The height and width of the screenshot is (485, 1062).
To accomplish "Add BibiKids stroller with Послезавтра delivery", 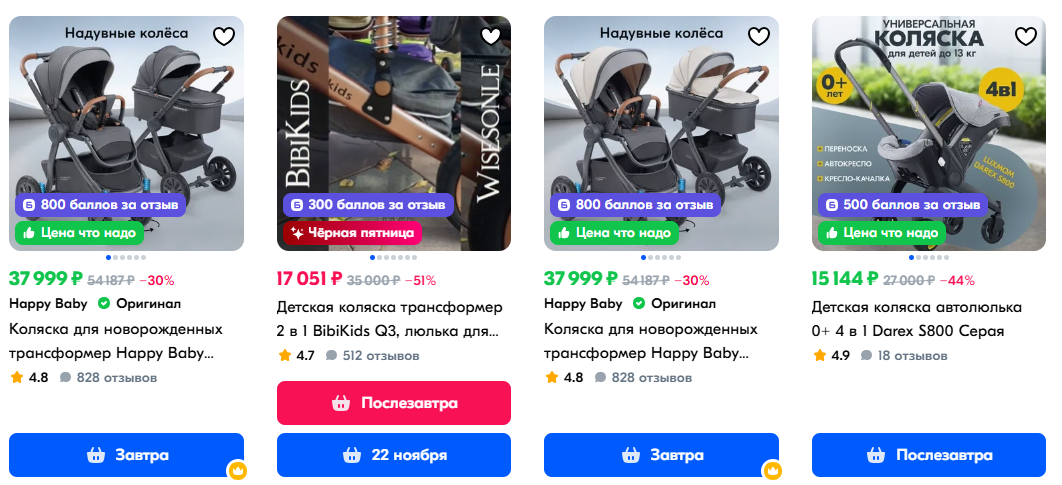I will coord(394,403).
